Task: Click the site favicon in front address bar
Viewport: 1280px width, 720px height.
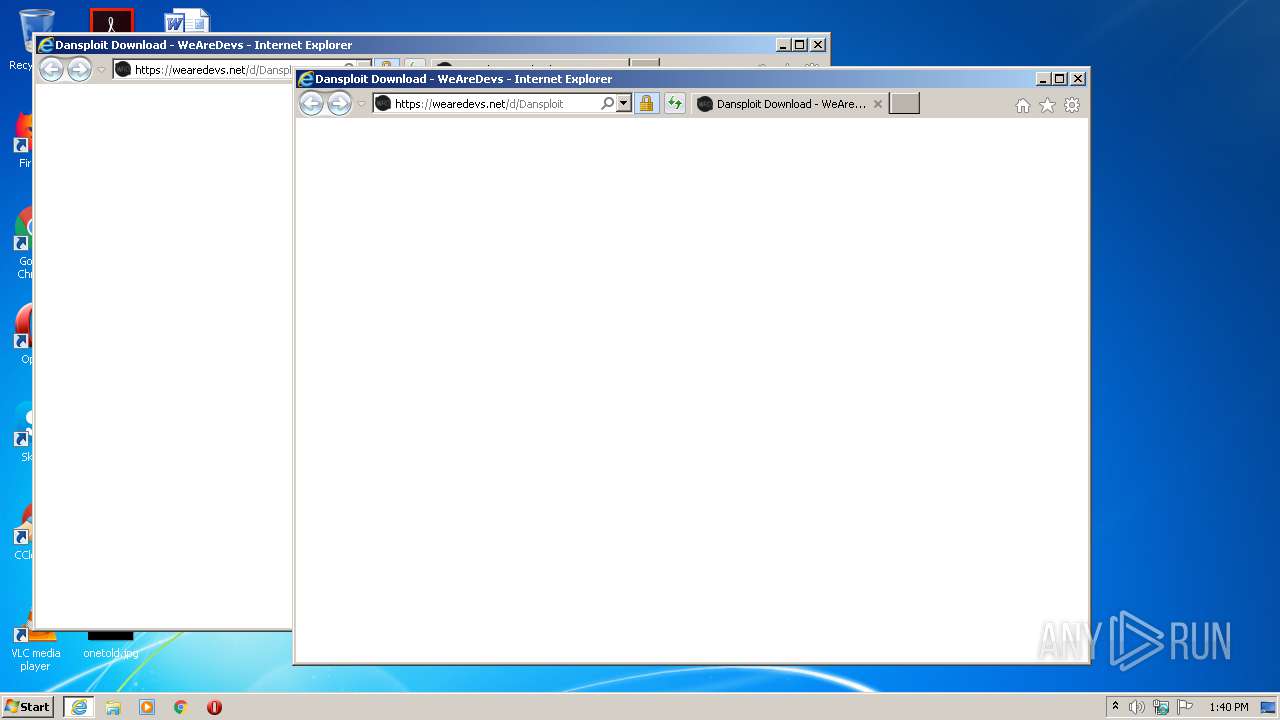Action: pos(383,104)
